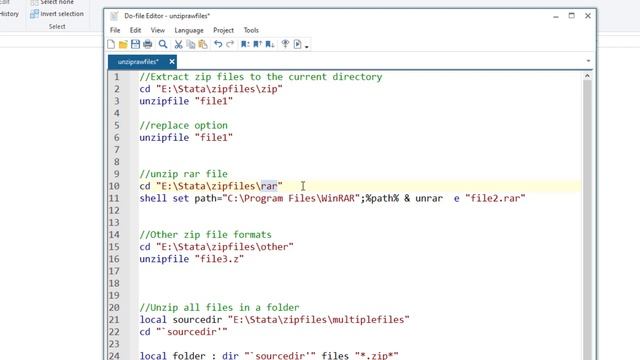Click the show file in viewer icon
640x360 pixels.
(x=285, y=44)
